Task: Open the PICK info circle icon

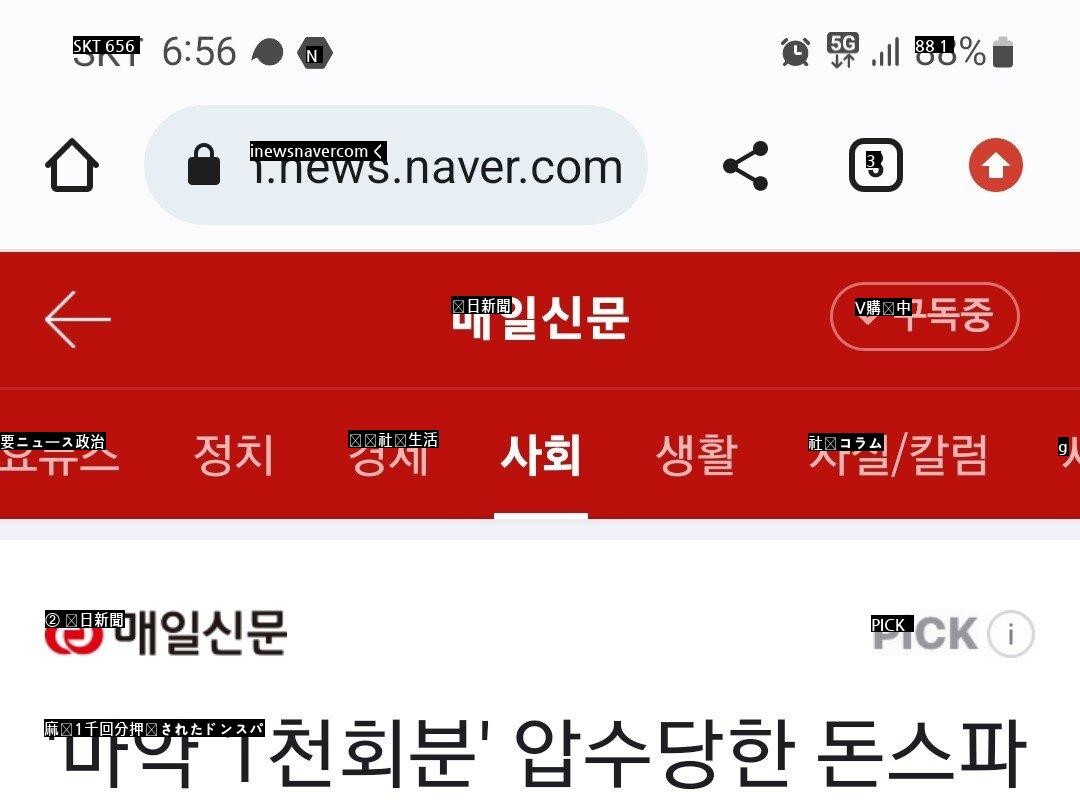Action: pos(1010,633)
